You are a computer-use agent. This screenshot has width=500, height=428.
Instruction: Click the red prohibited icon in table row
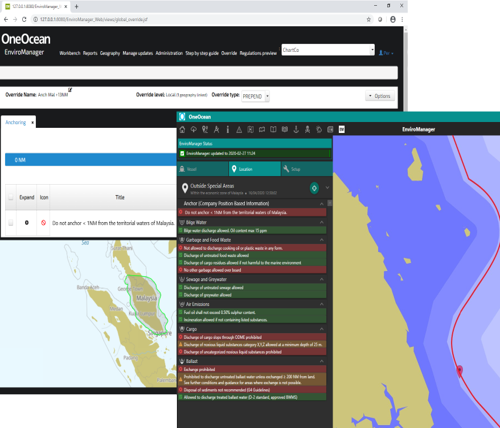pos(43,223)
